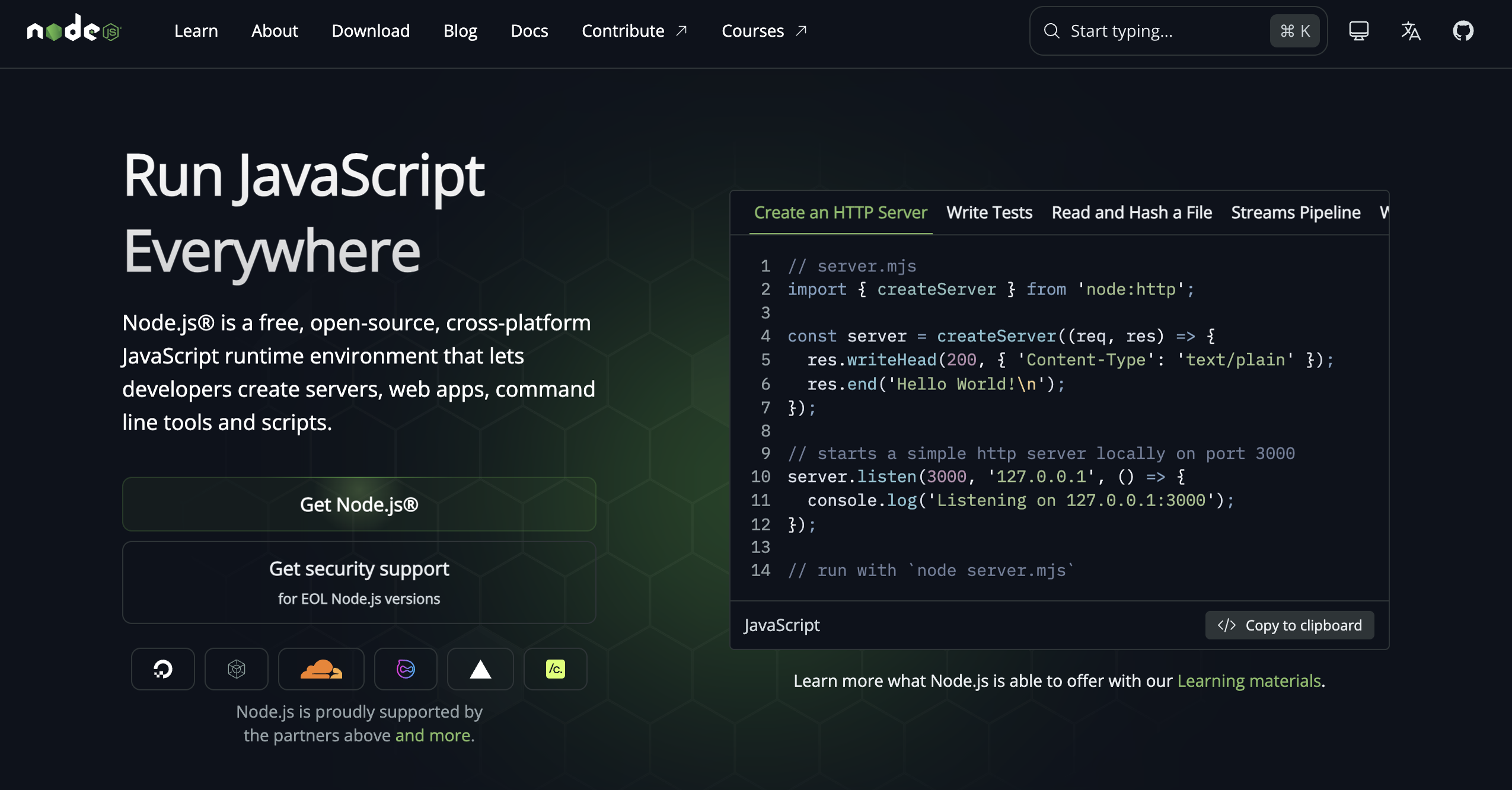Visit the DigitalOcean partner logo
This screenshot has height=790, width=1512.
click(162, 669)
